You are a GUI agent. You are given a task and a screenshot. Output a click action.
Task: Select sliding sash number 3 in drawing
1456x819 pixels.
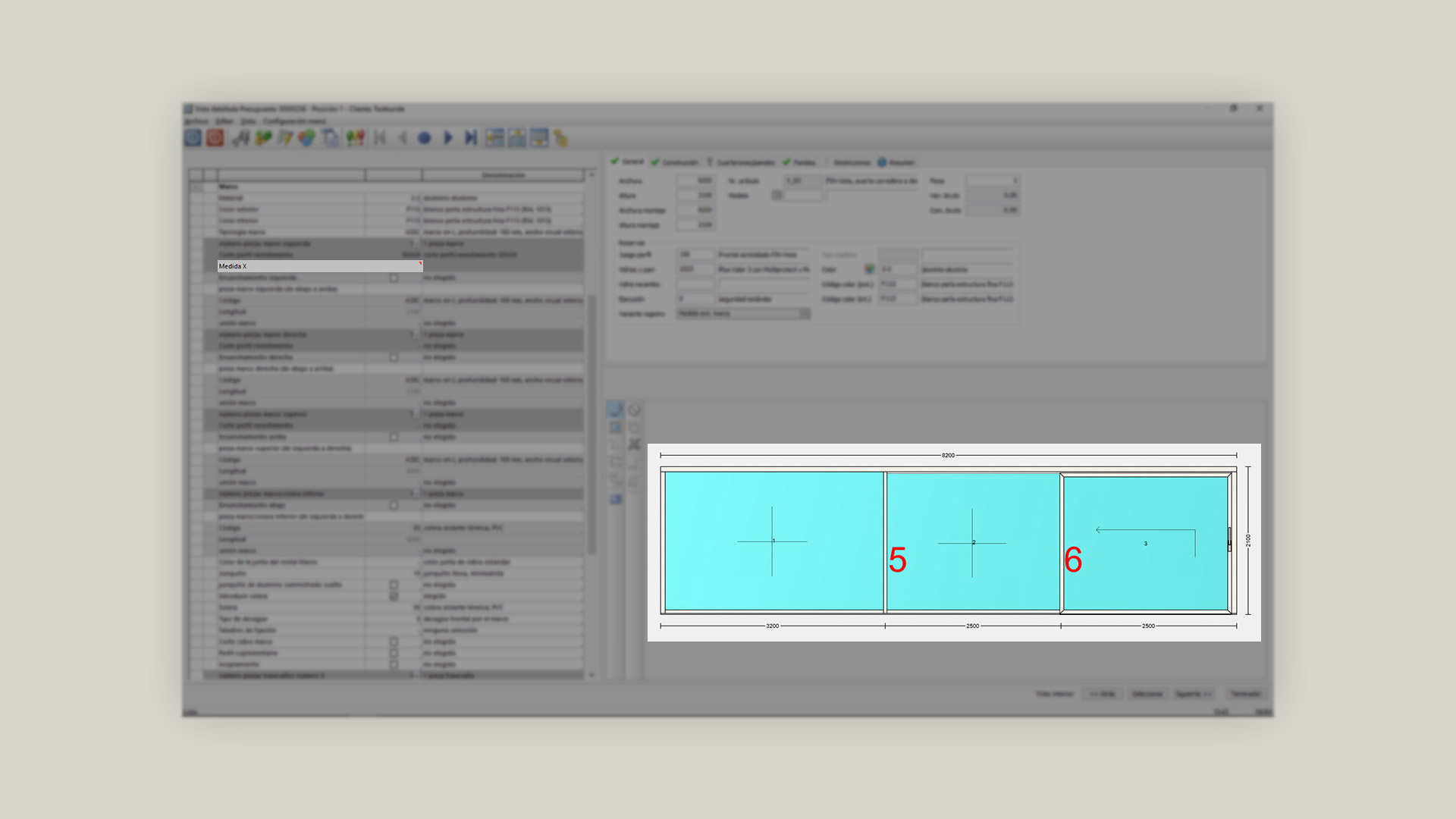1145,543
